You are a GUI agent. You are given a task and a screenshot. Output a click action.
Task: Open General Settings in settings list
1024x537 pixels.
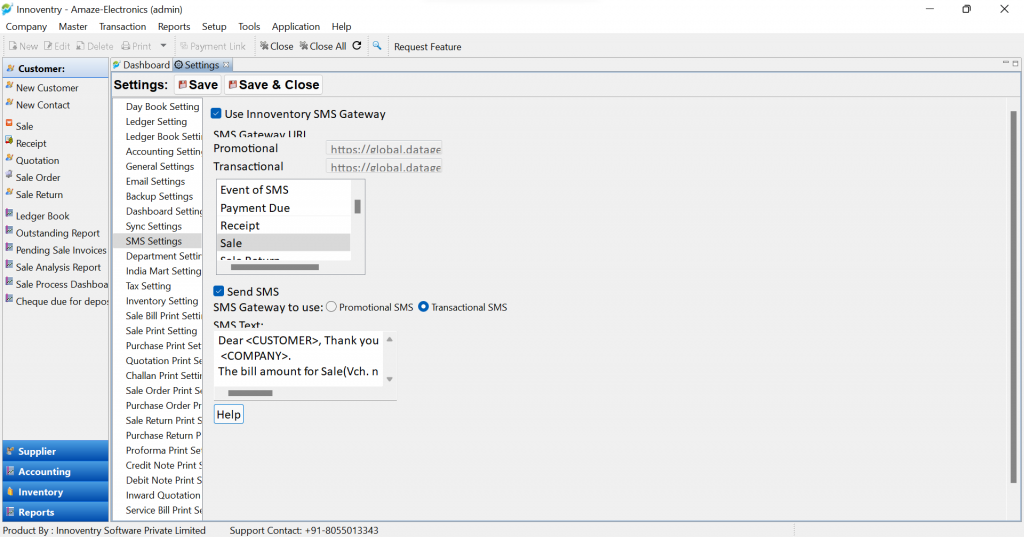tap(160, 167)
